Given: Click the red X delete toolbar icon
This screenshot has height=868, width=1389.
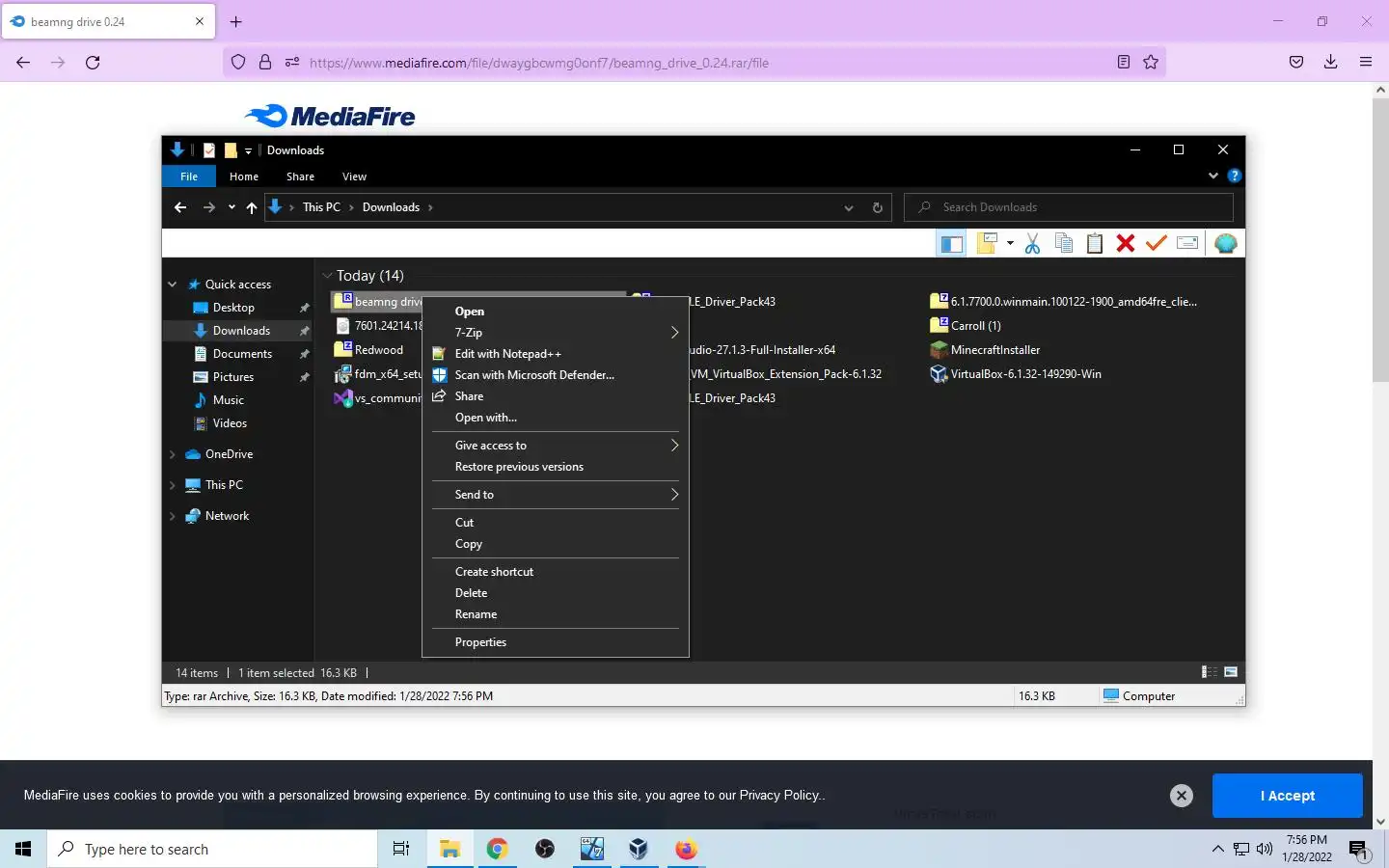Looking at the screenshot, I should tap(1126, 244).
